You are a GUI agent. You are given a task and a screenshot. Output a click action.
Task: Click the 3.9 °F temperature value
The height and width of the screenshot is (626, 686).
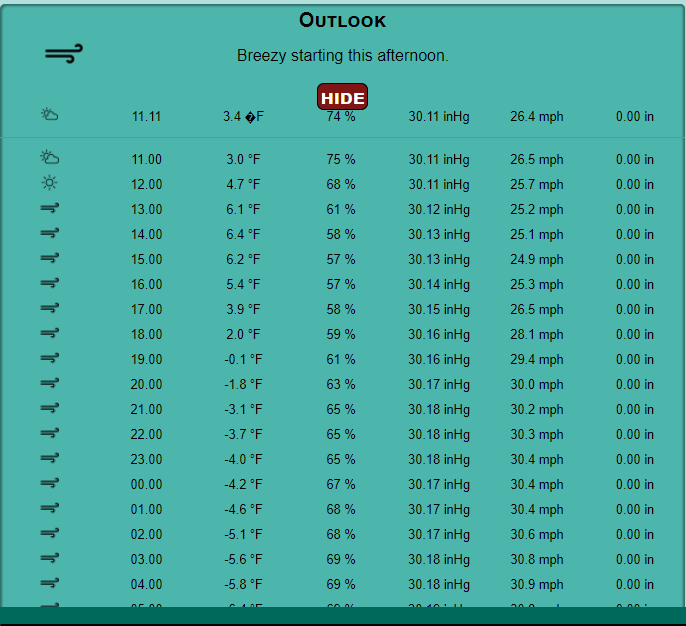[x=243, y=309]
